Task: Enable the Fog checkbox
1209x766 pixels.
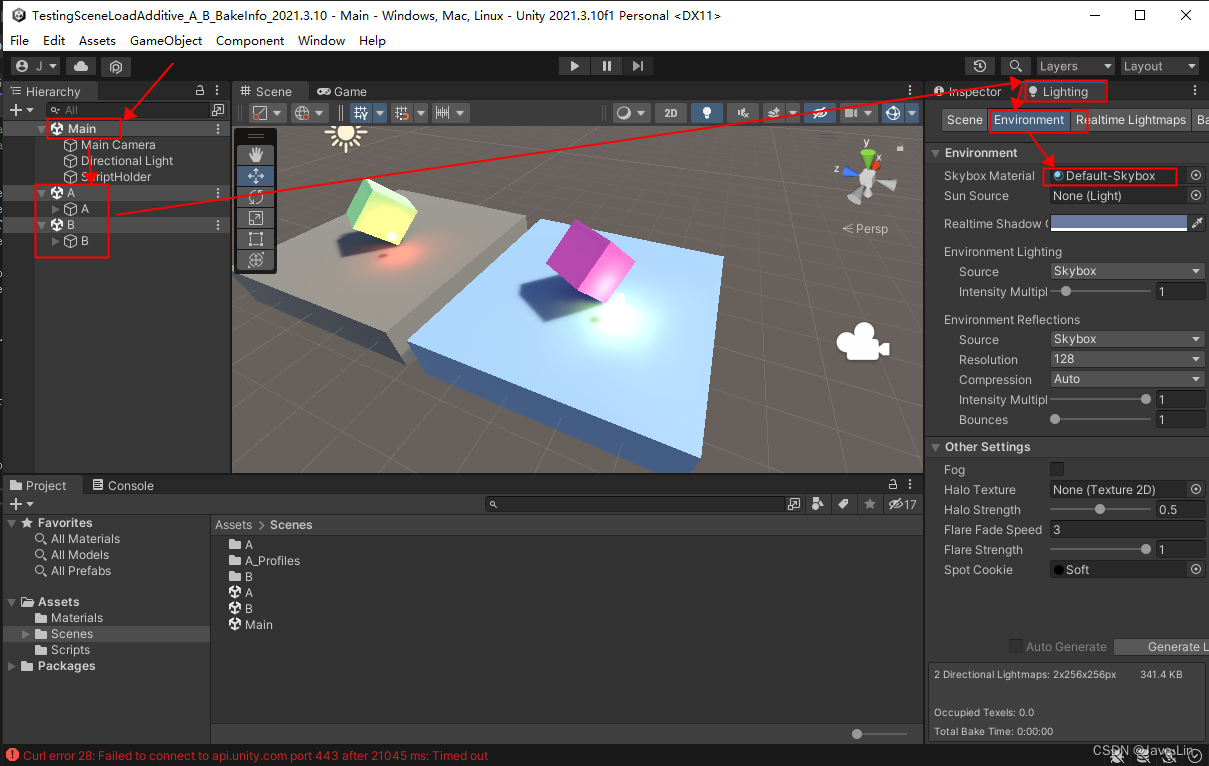Action: pyautogui.click(x=1055, y=469)
